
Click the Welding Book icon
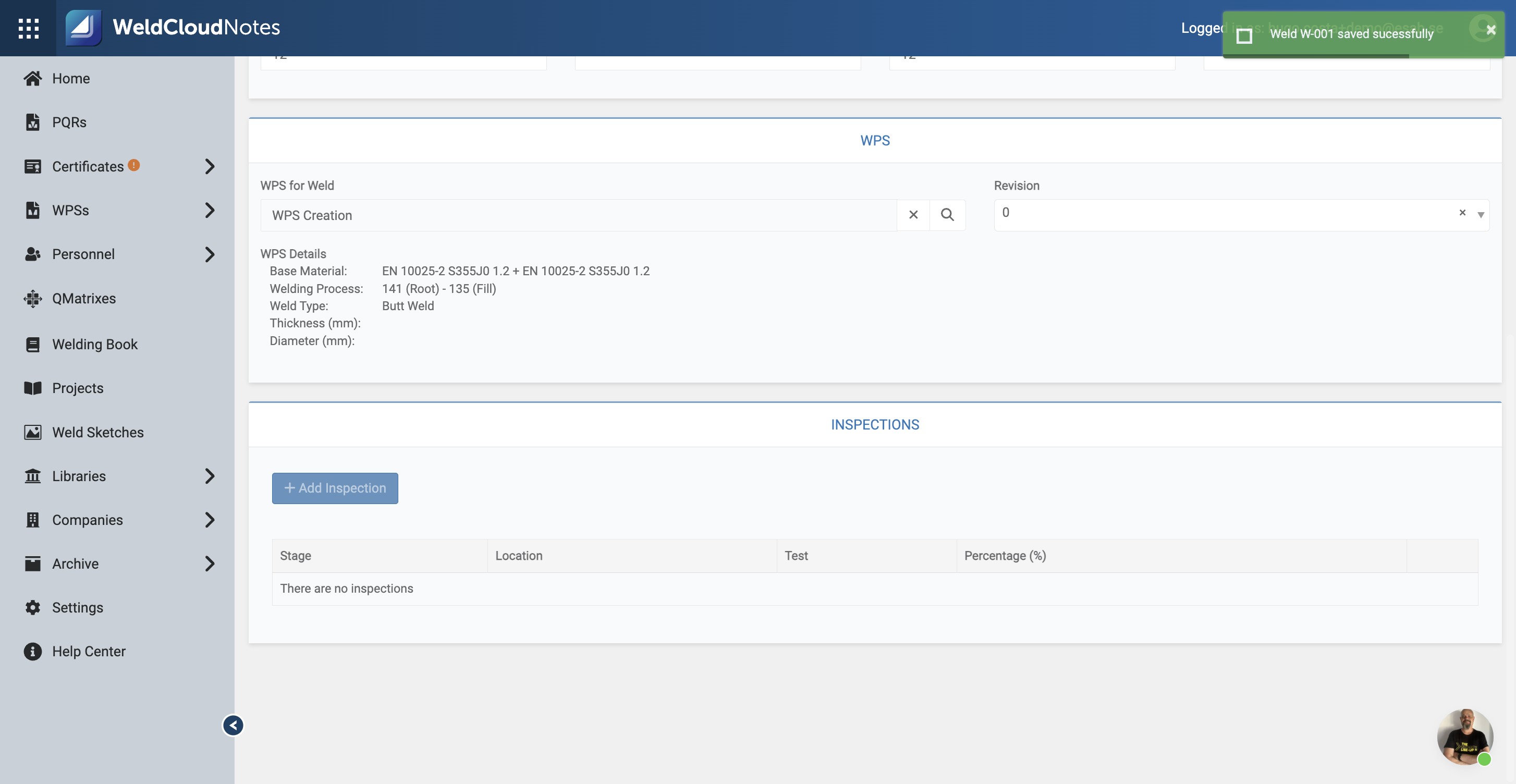33,345
